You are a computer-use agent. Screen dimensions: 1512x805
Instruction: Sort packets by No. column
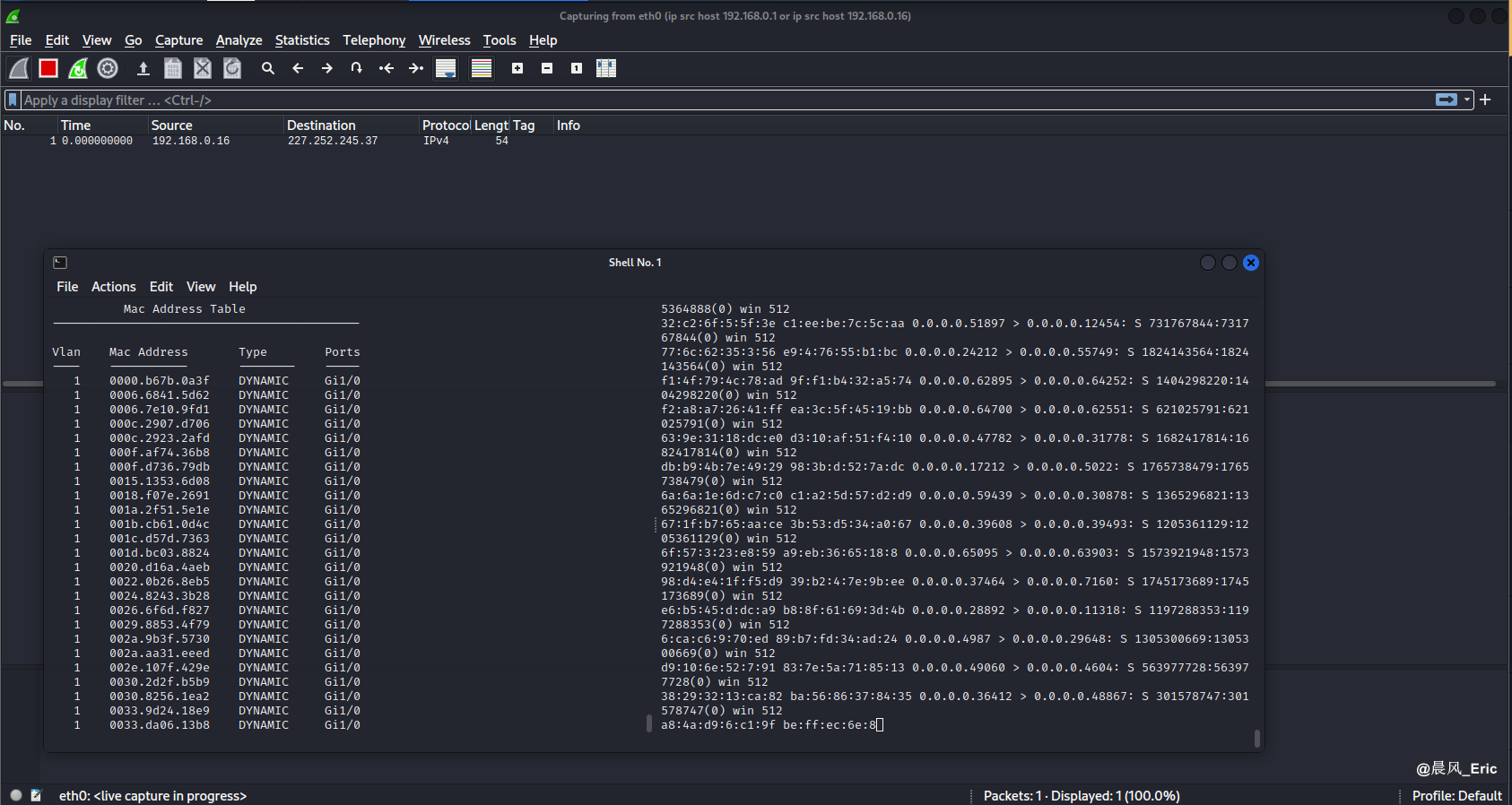pyautogui.click(x=29, y=126)
